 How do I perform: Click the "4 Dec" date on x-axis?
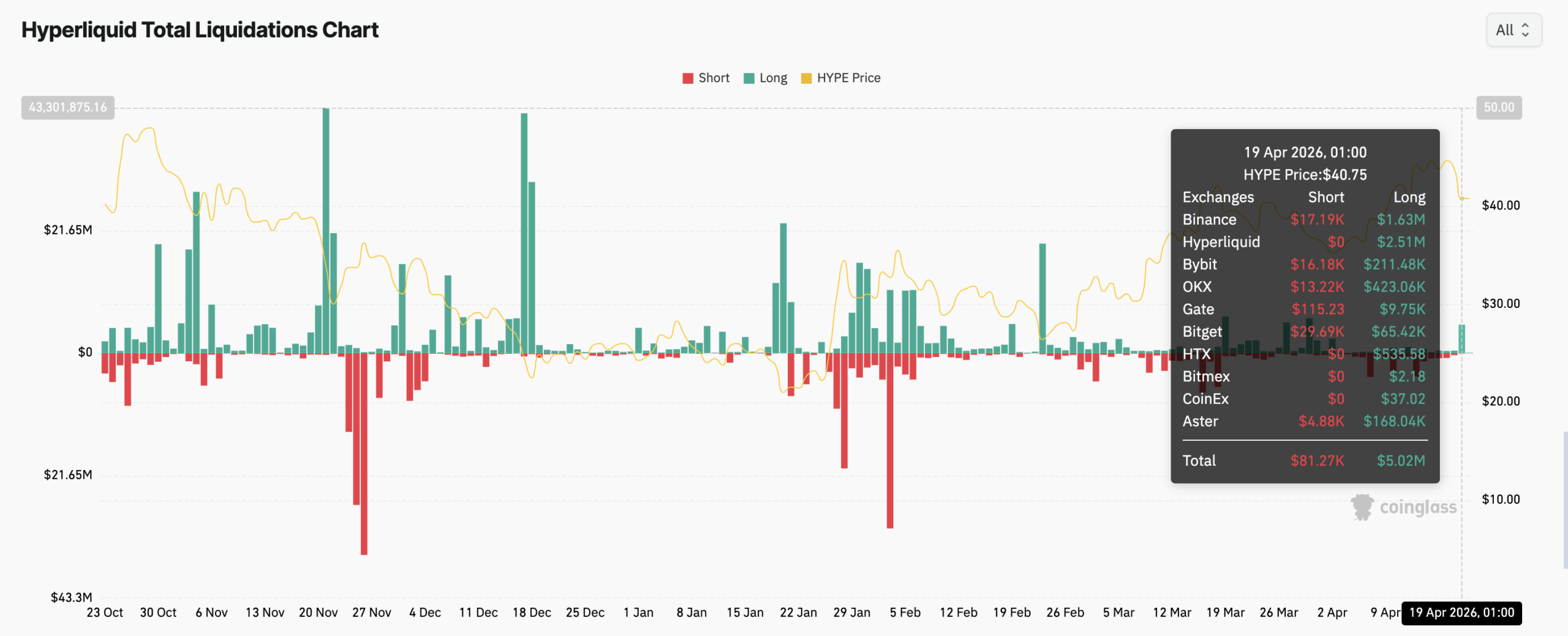(x=425, y=613)
